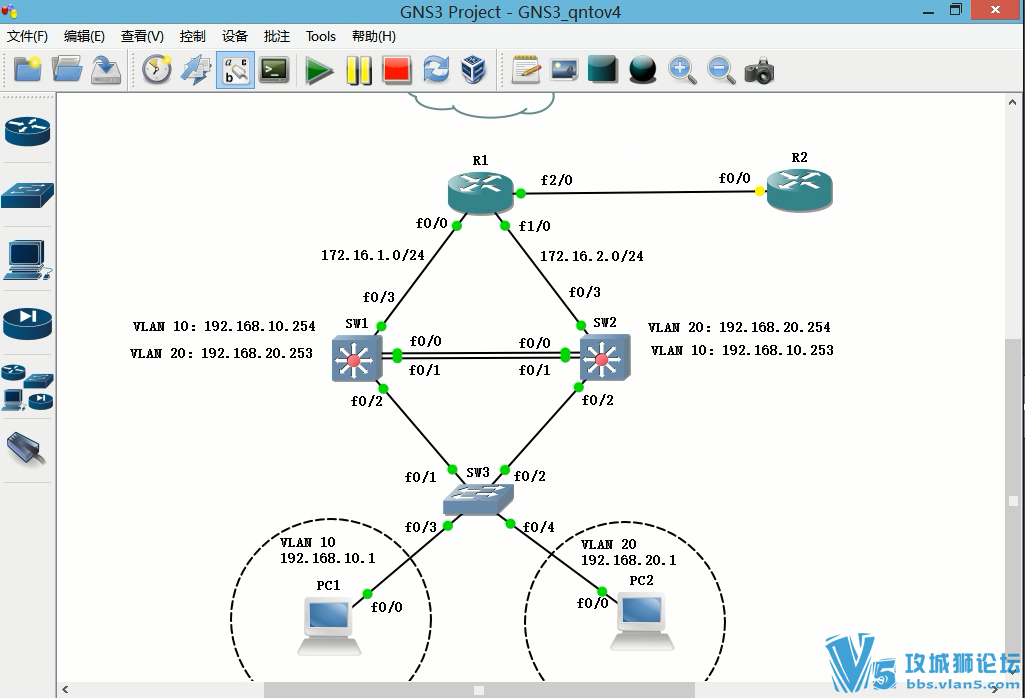Select multilayer switch SW1
1025x698 pixels.
click(x=357, y=358)
